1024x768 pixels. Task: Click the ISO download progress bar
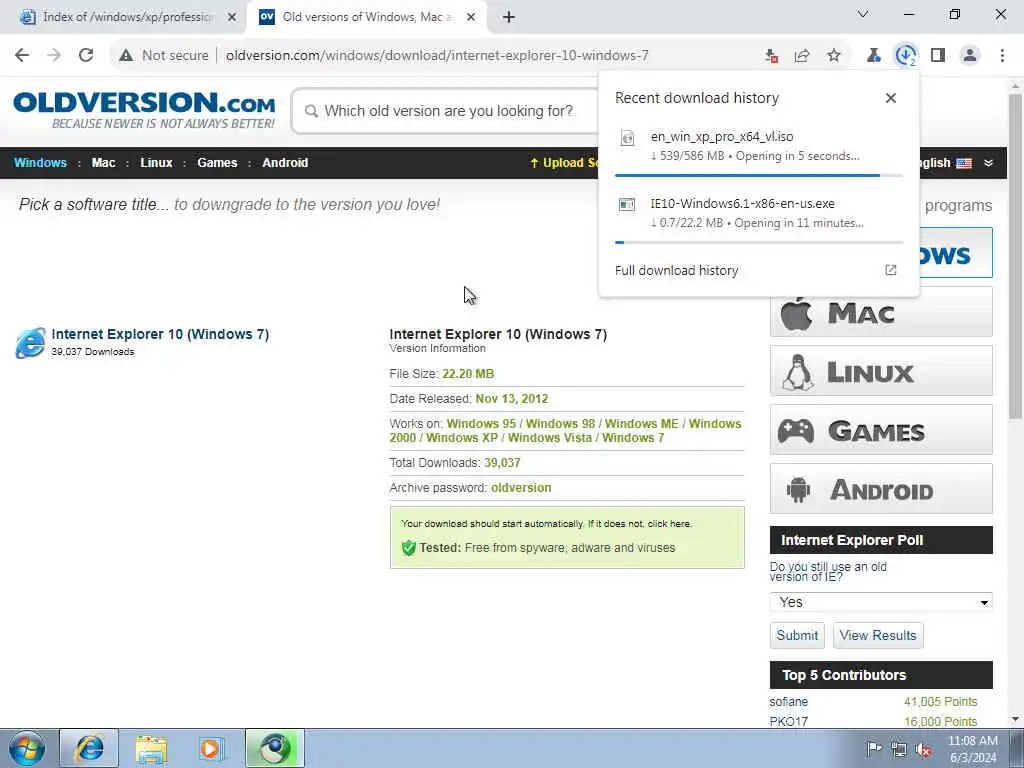pos(759,175)
